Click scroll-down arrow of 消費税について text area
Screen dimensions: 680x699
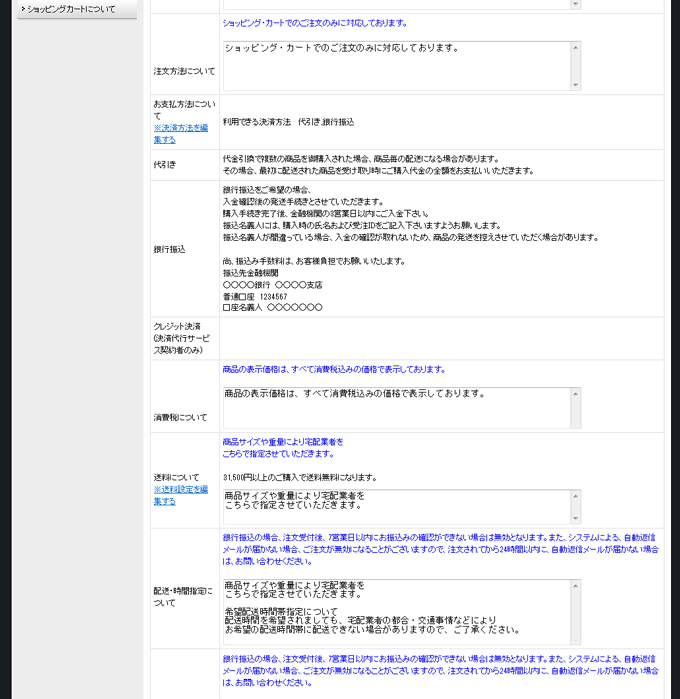(x=575, y=422)
